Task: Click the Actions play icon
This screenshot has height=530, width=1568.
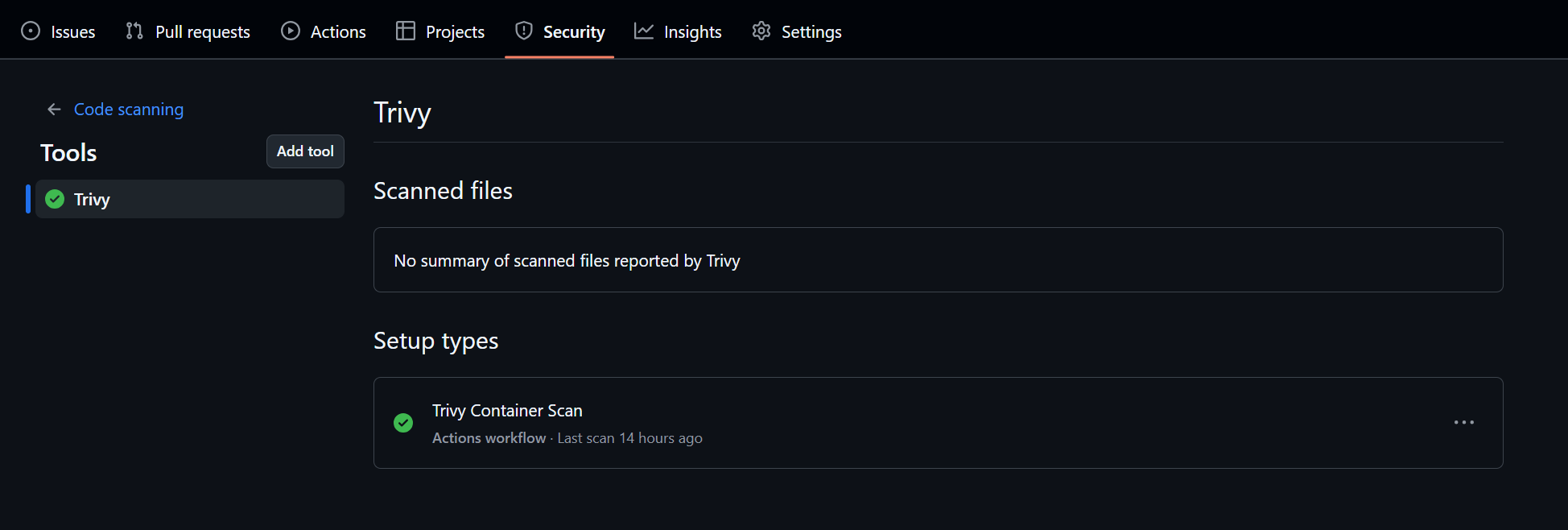Action: click(290, 31)
